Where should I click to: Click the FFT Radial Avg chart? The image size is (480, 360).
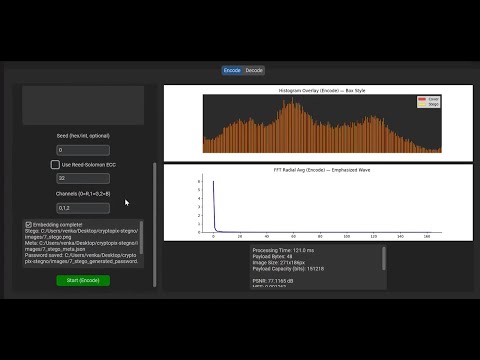322,203
